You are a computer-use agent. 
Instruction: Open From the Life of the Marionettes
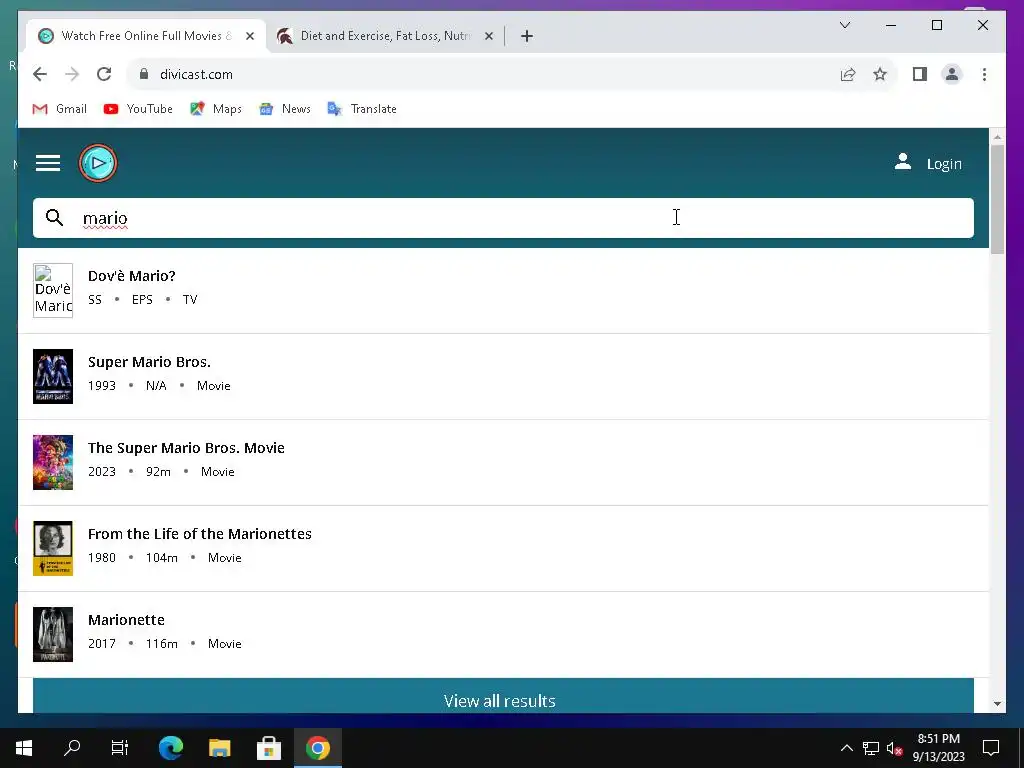pyautogui.click(x=503, y=549)
